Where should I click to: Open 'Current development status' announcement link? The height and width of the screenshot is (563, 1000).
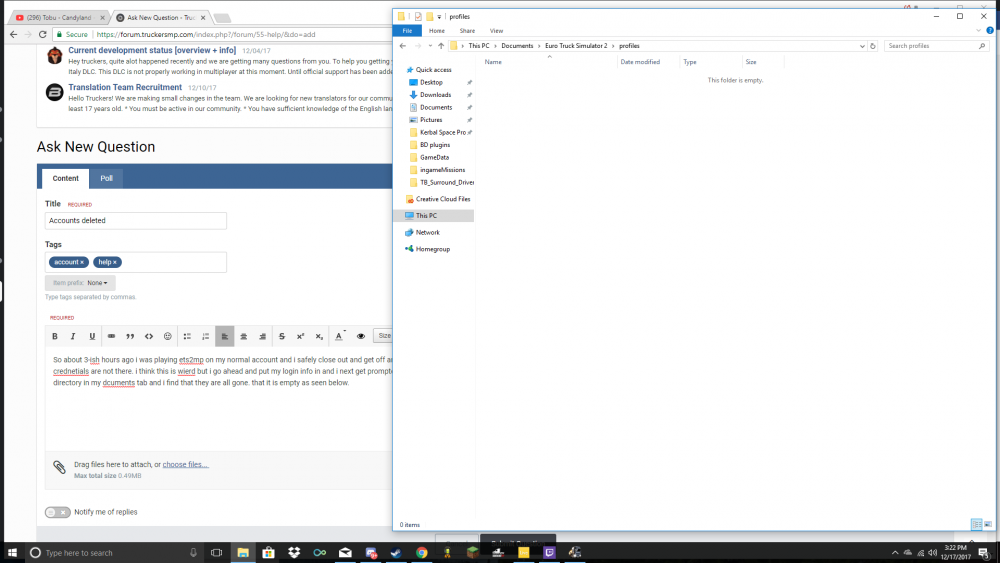[152, 50]
